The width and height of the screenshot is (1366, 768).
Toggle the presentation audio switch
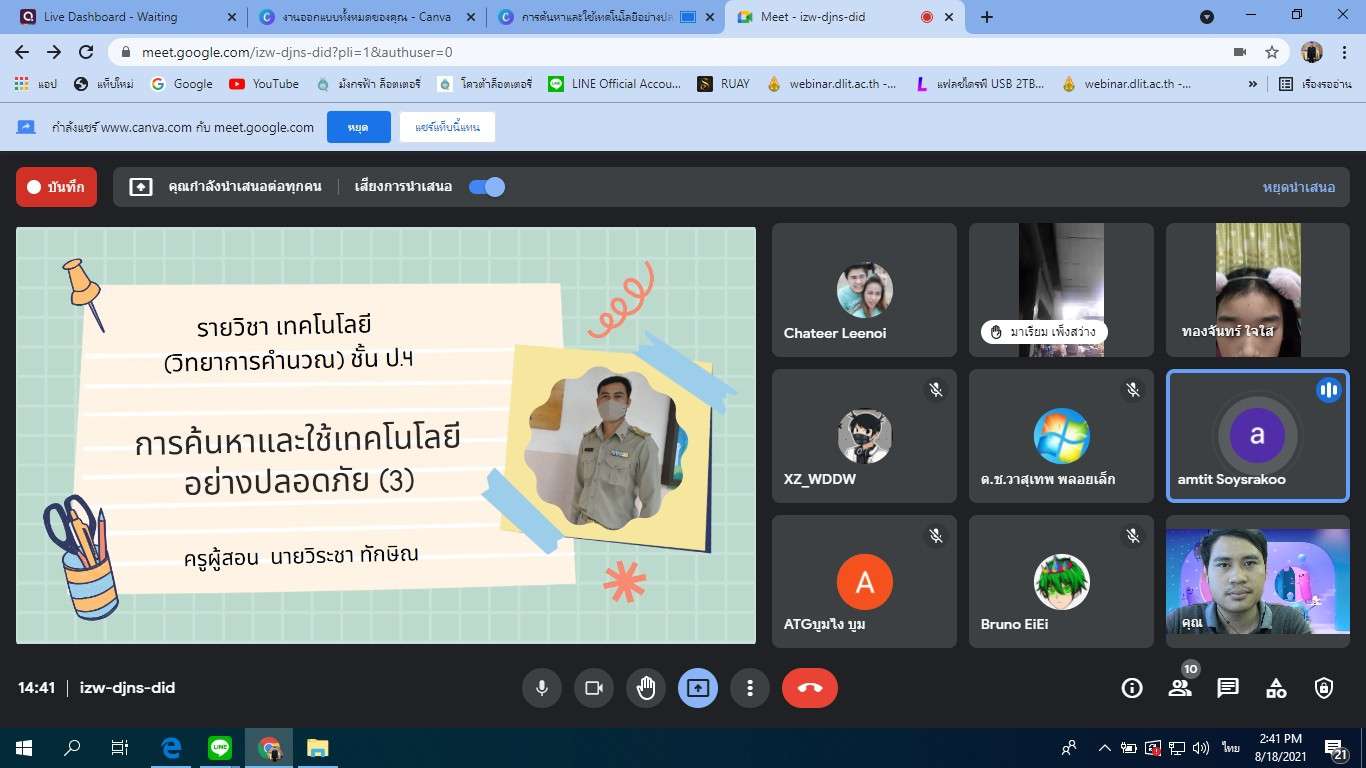[x=487, y=187]
